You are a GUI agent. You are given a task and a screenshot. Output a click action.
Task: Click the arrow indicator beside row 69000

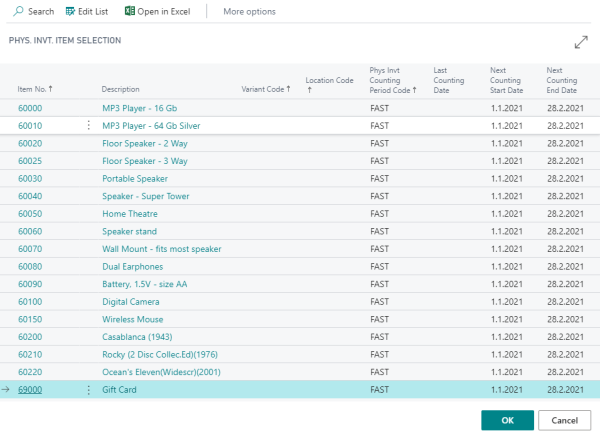[x=7, y=390]
